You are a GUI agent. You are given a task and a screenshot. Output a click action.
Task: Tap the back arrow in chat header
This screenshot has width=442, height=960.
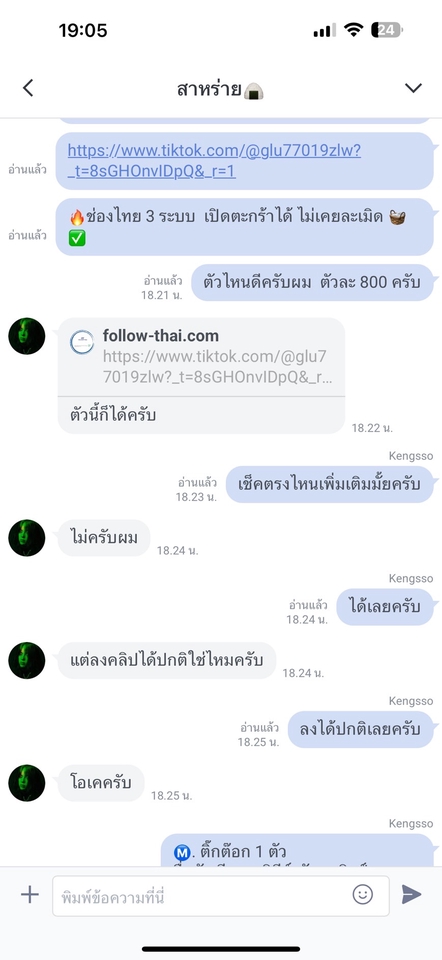(x=28, y=88)
